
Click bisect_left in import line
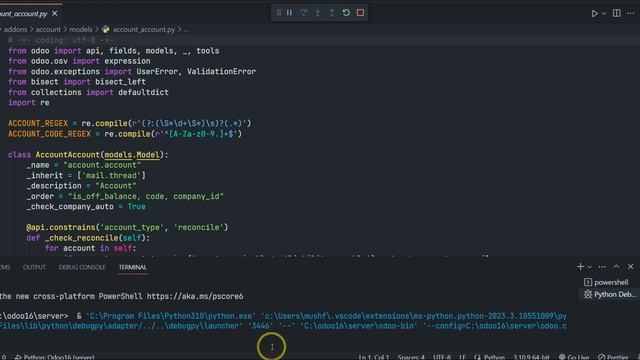tap(120, 82)
